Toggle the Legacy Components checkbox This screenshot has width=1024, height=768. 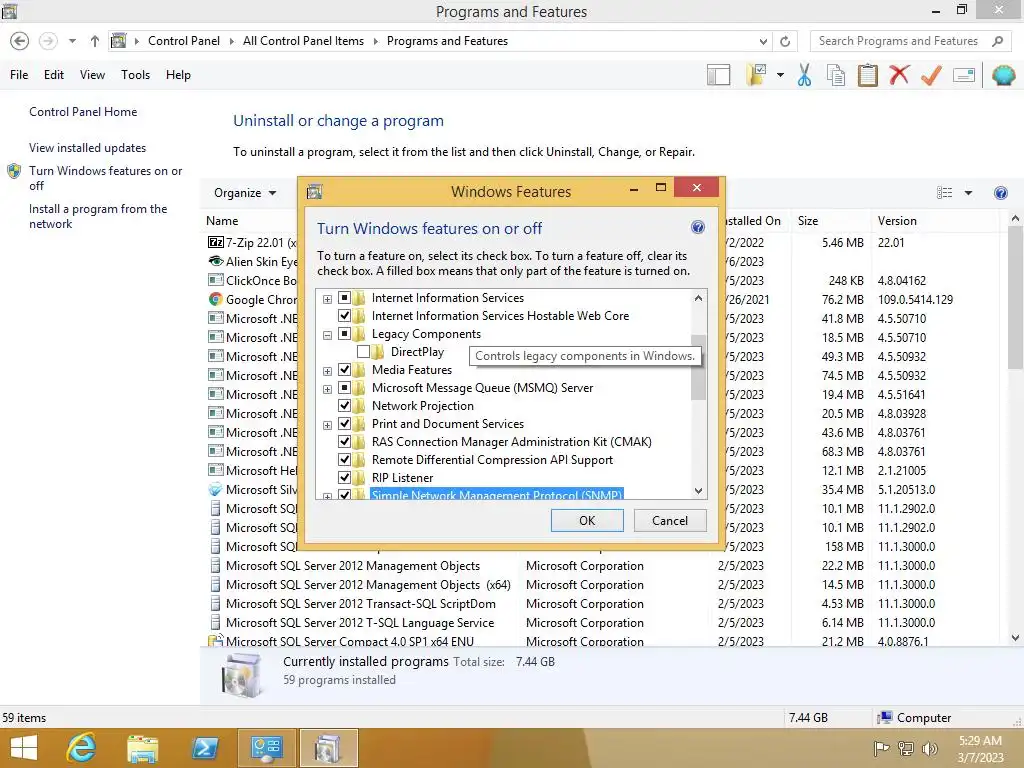point(345,334)
